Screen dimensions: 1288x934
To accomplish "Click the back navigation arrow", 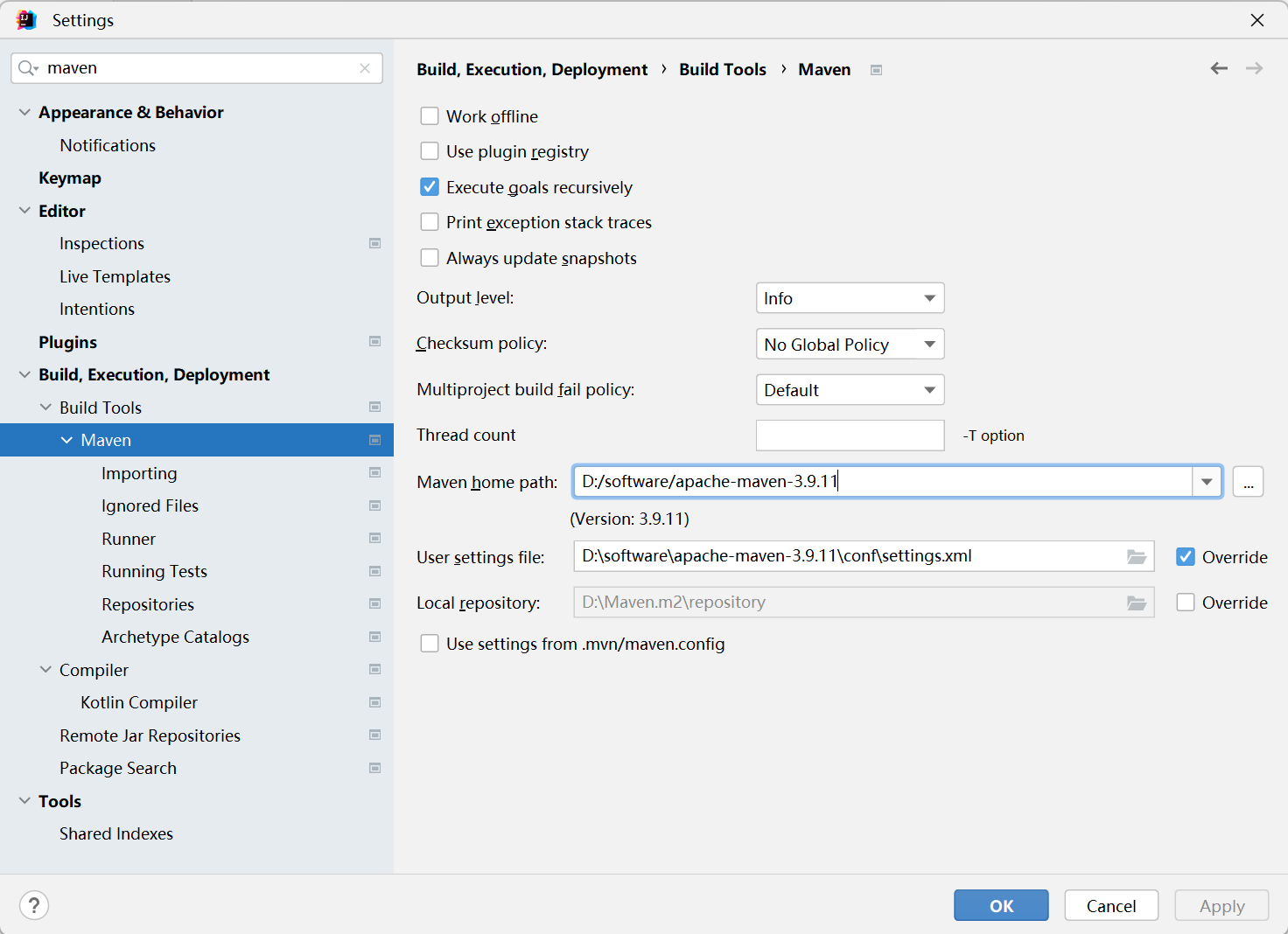I will coord(1219,68).
